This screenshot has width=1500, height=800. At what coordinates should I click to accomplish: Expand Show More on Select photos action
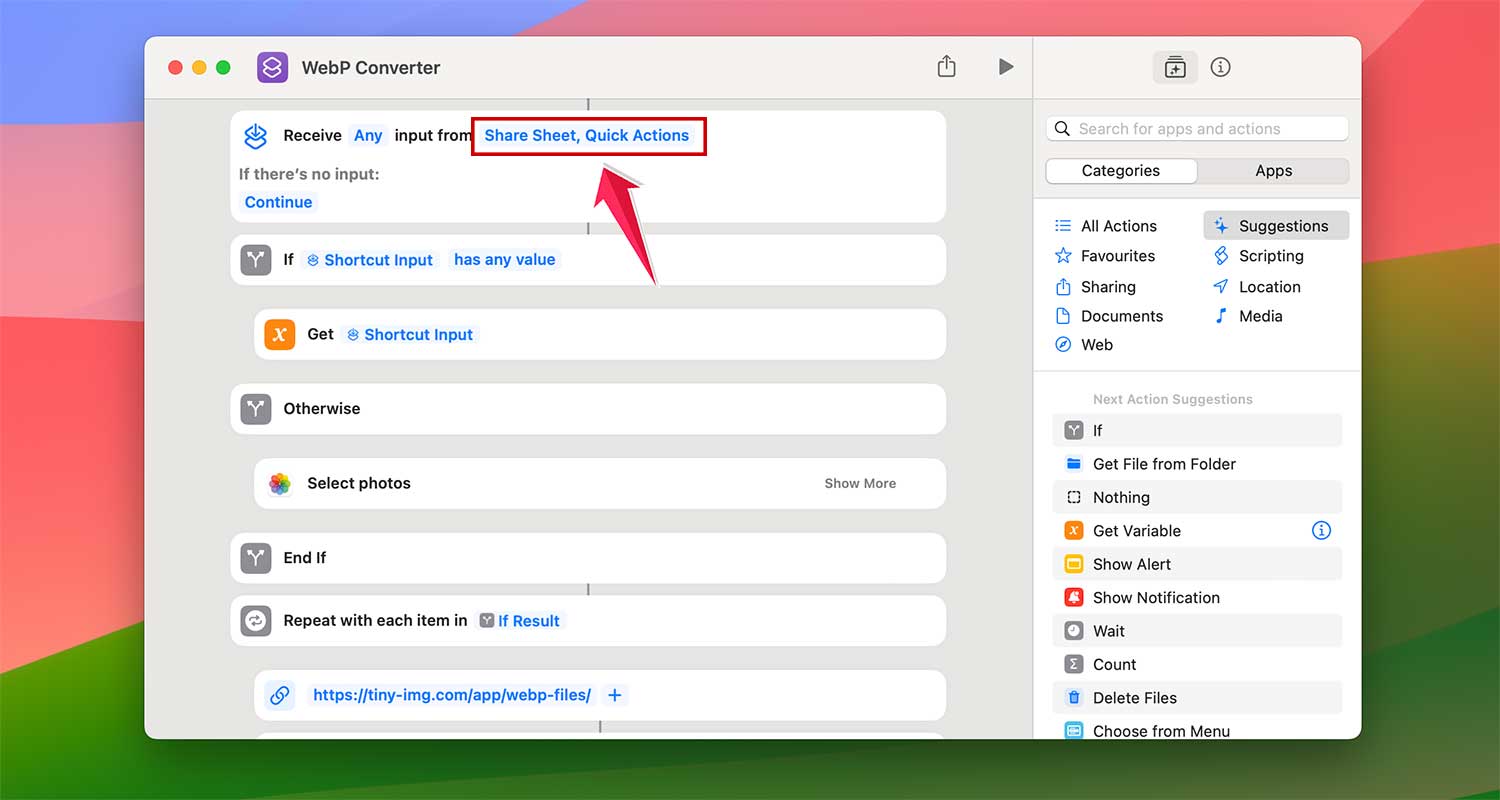tap(859, 483)
